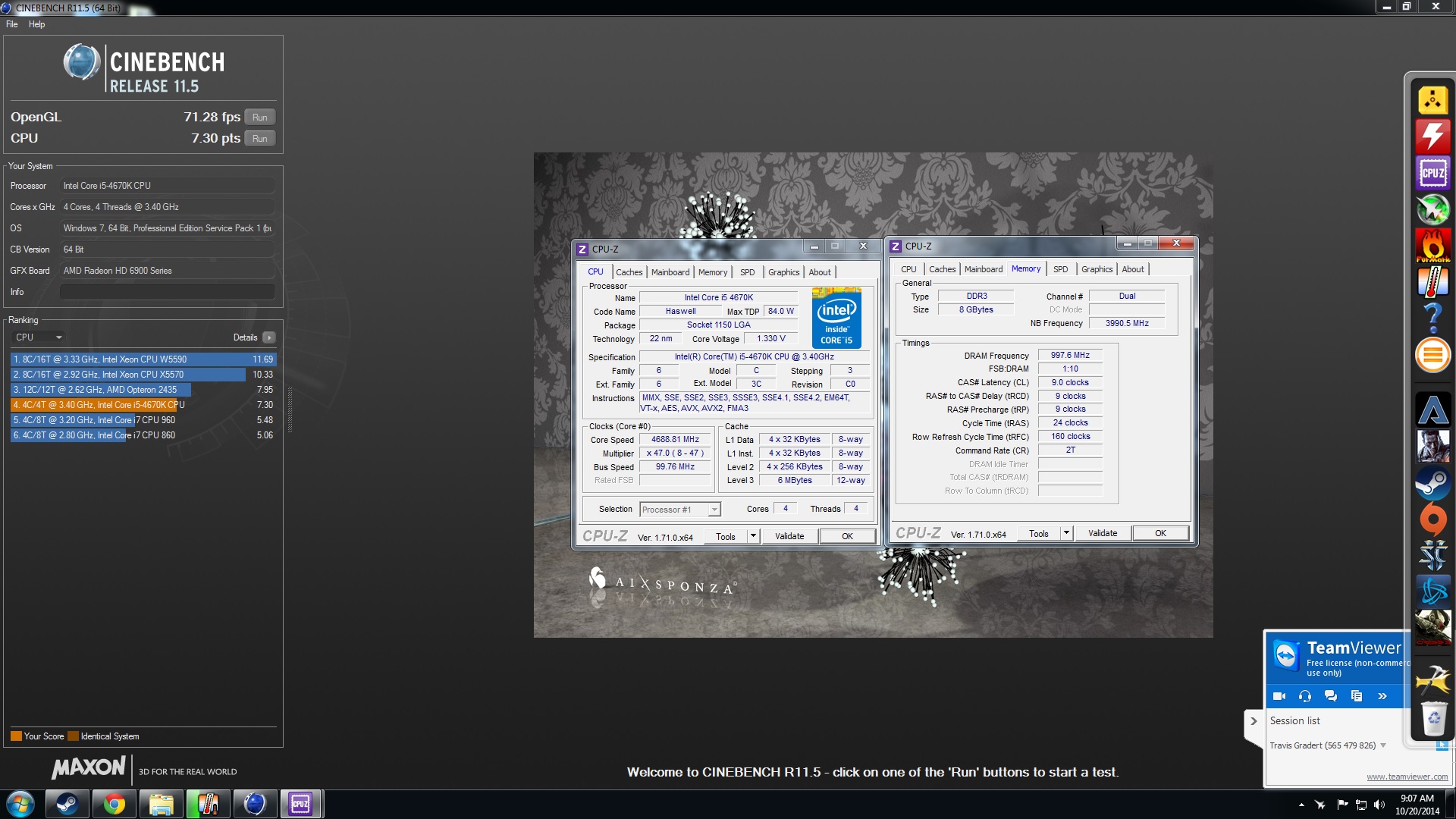Viewport: 1456px width, 819px height.
Task: Launch the red lightning bolt dock icon
Action: (1432, 136)
